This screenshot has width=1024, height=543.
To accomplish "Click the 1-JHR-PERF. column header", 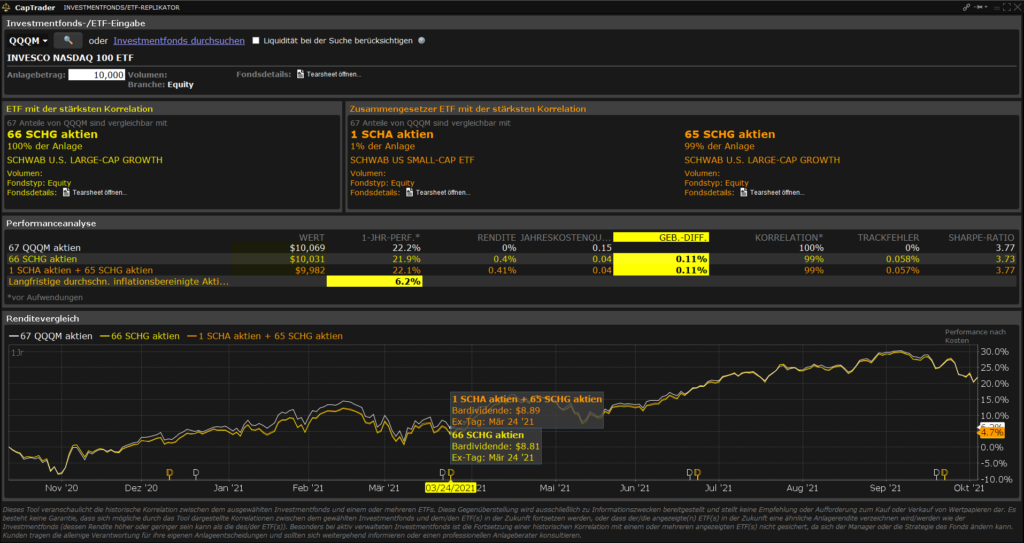I will (391, 238).
